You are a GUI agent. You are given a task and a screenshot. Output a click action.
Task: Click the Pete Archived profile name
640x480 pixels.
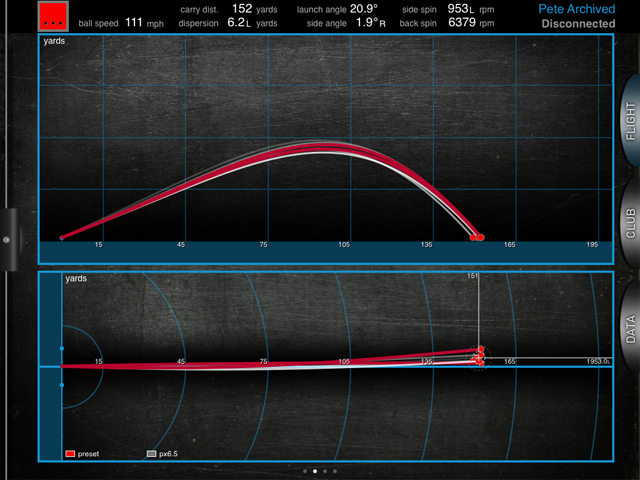[x=575, y=8]
